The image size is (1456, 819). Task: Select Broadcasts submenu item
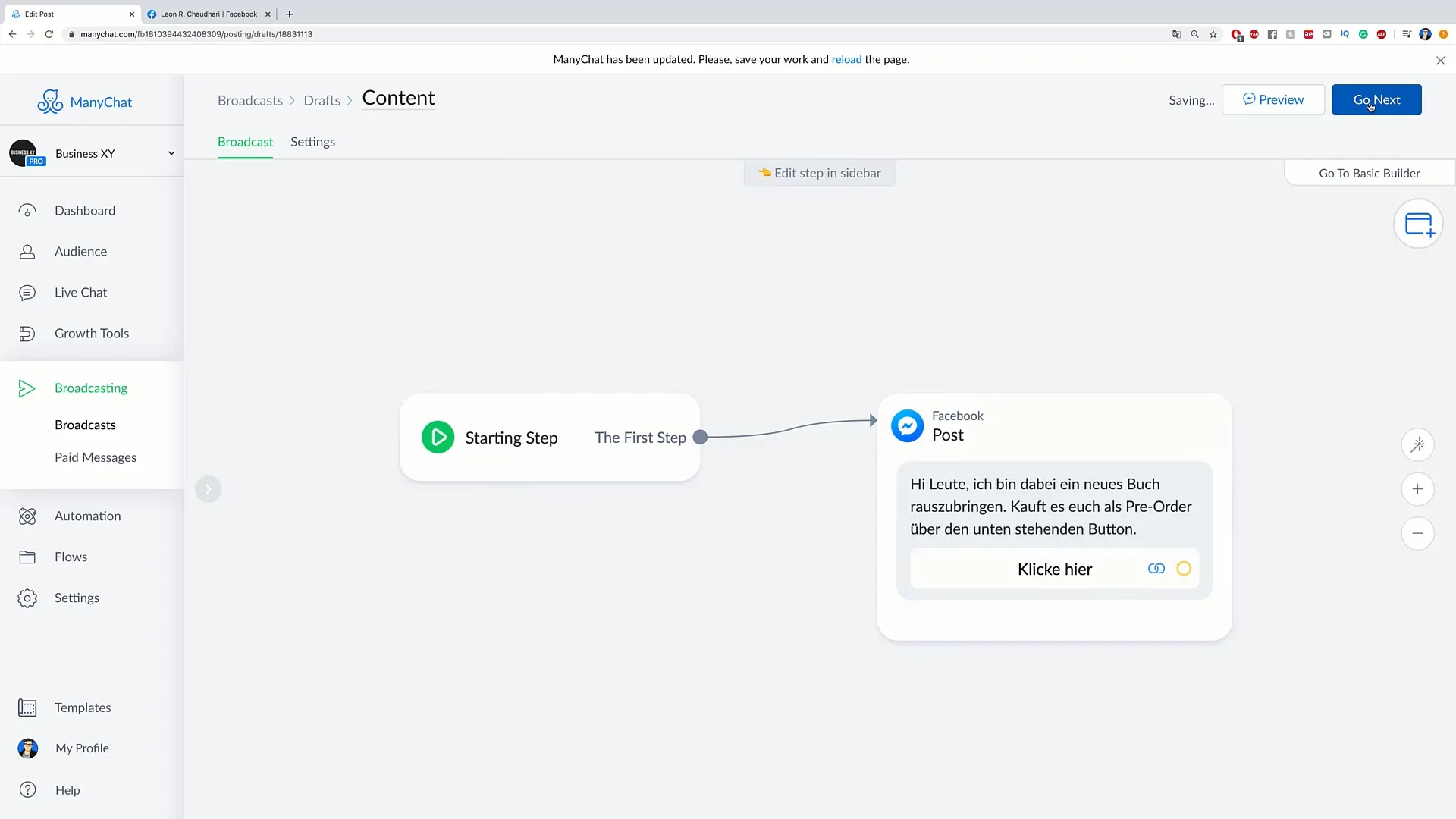[85, 425]
